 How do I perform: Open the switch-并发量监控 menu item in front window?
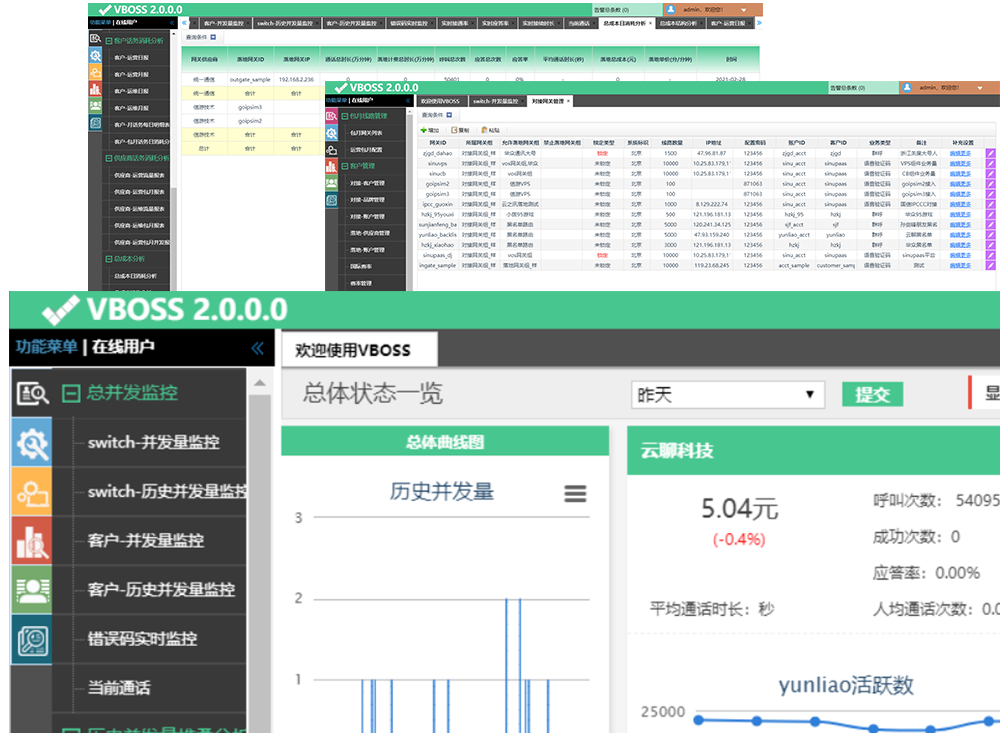[x=154, y=443]
